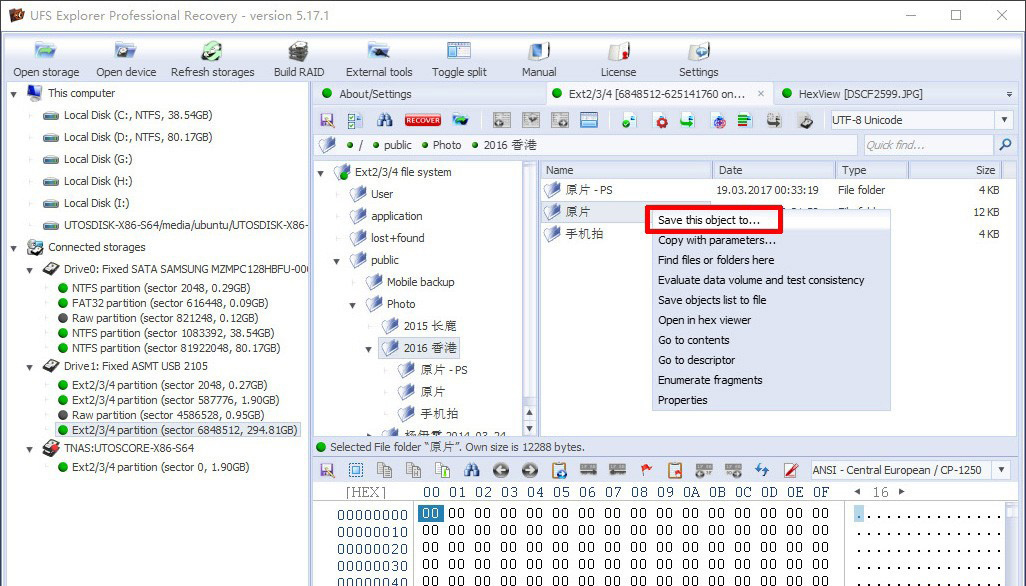Click the Toggle split icon
This screenshot has width=1026, height=586.
(x=459, y=52)
